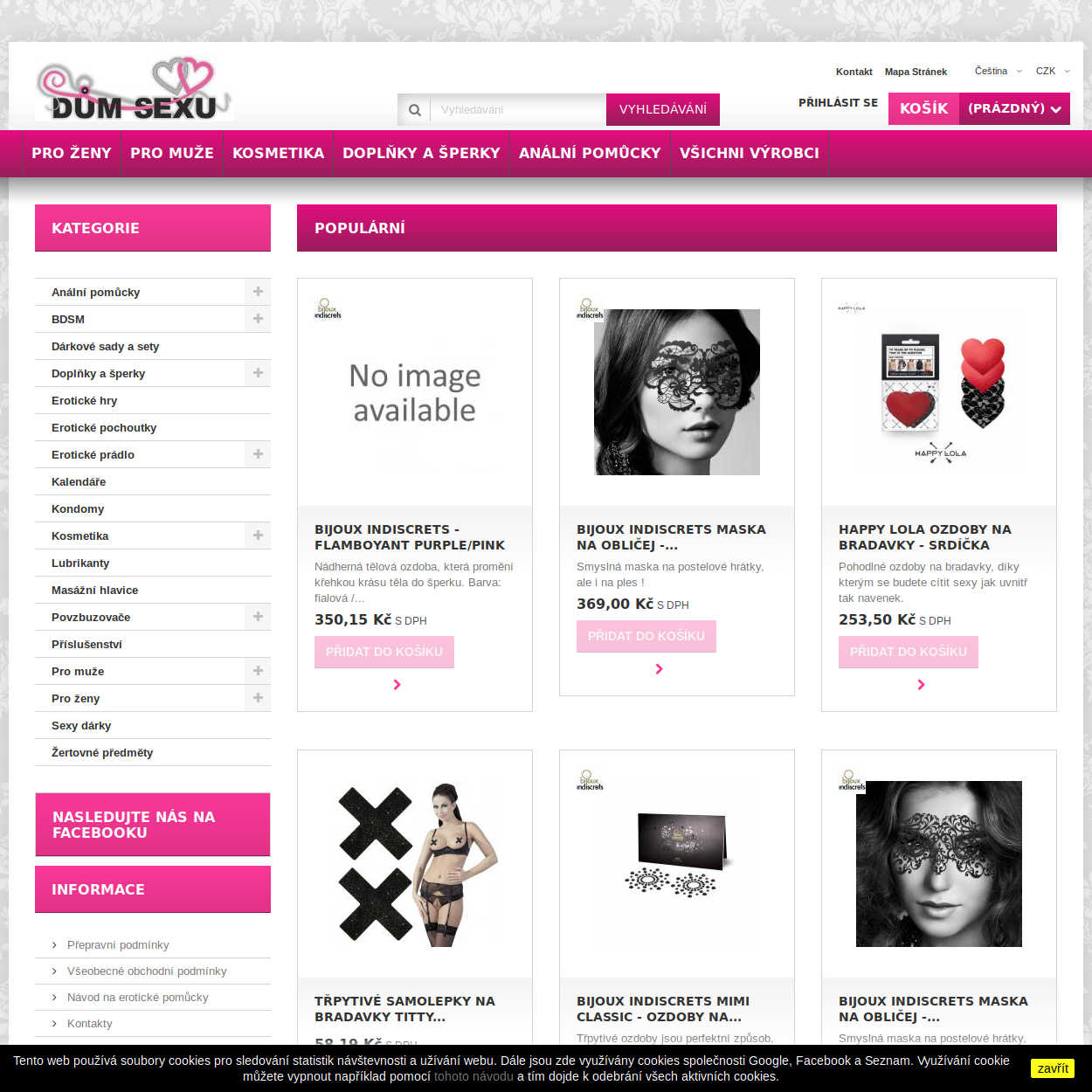
Task: Open KOSMETIKA main menu
Action: coord(278,153)
